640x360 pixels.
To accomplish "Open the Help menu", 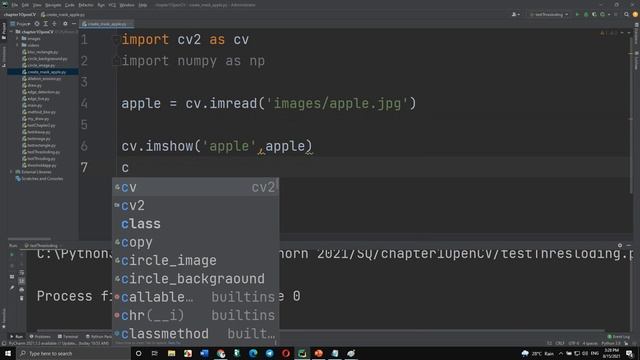I will pyautogui.click(x=143, y=5).
